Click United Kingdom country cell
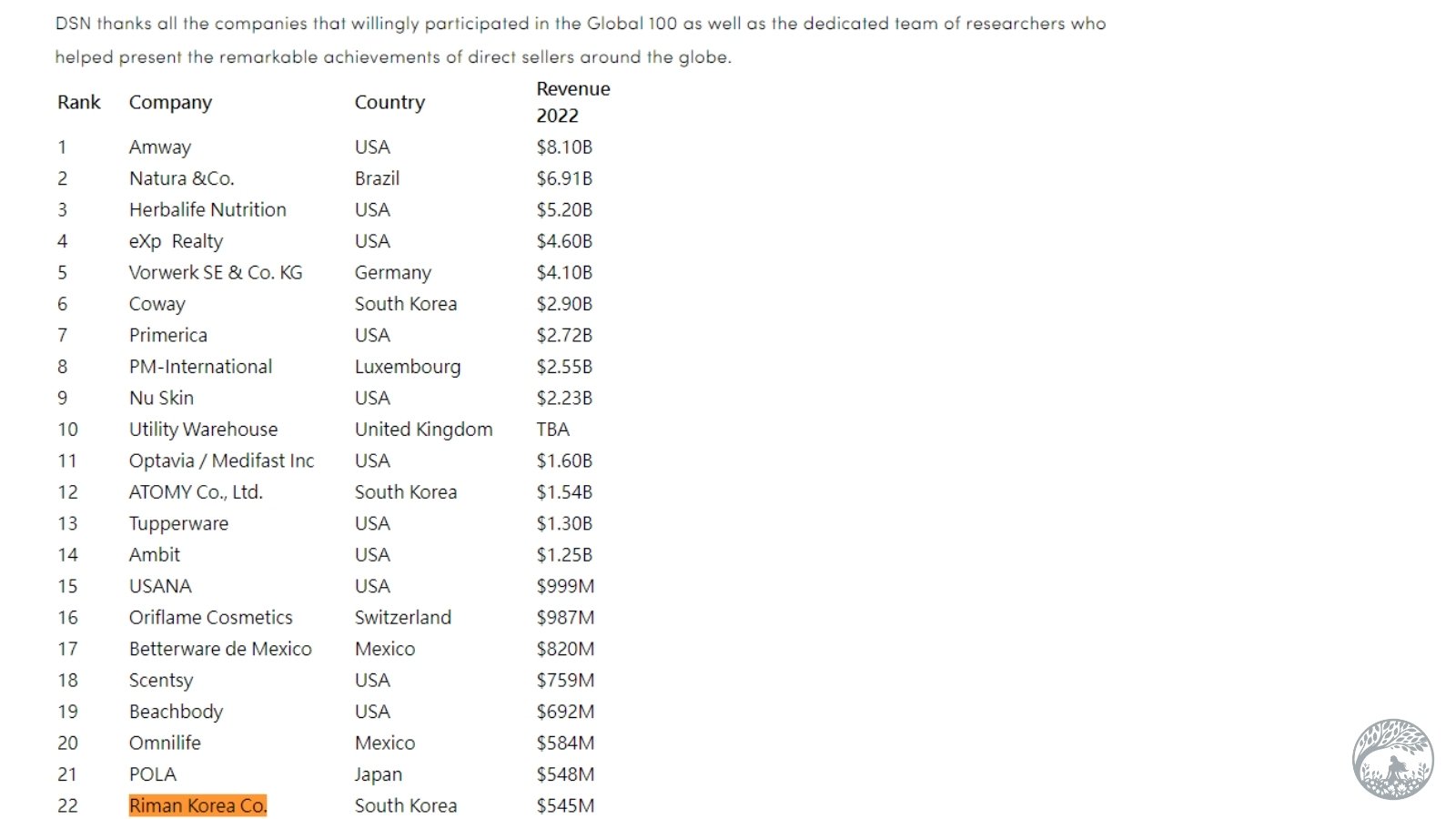The height and width of the screenshot is (819, 1456). [x=423, y=430]
